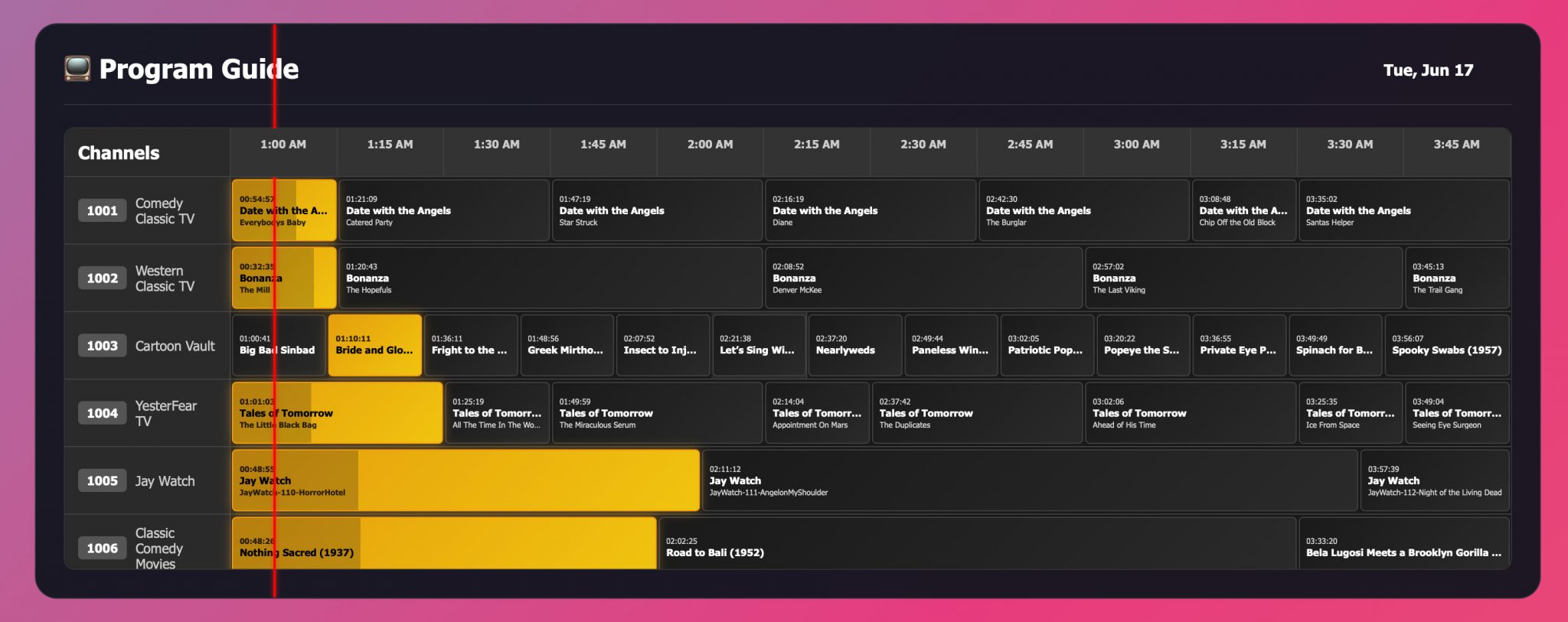Open Tales of Tomorrow Appointment On Mars
The height and width of the screenshot is (622, 1568).
[818, 413]
